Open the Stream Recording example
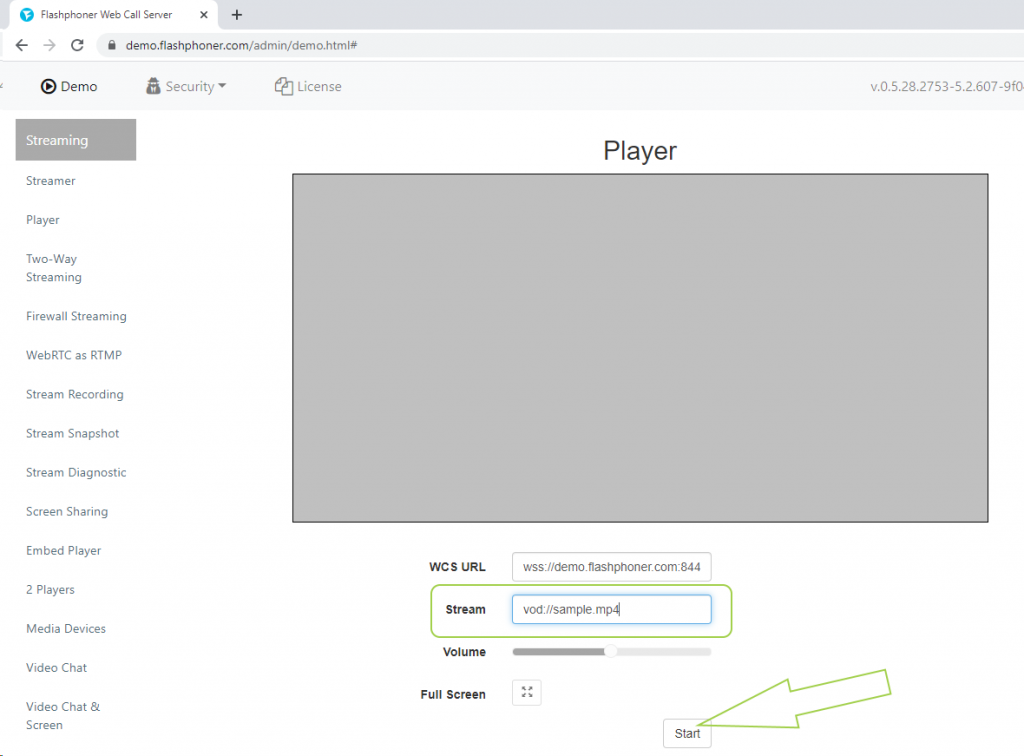1024x756 pixels. (x=74, y=394)
